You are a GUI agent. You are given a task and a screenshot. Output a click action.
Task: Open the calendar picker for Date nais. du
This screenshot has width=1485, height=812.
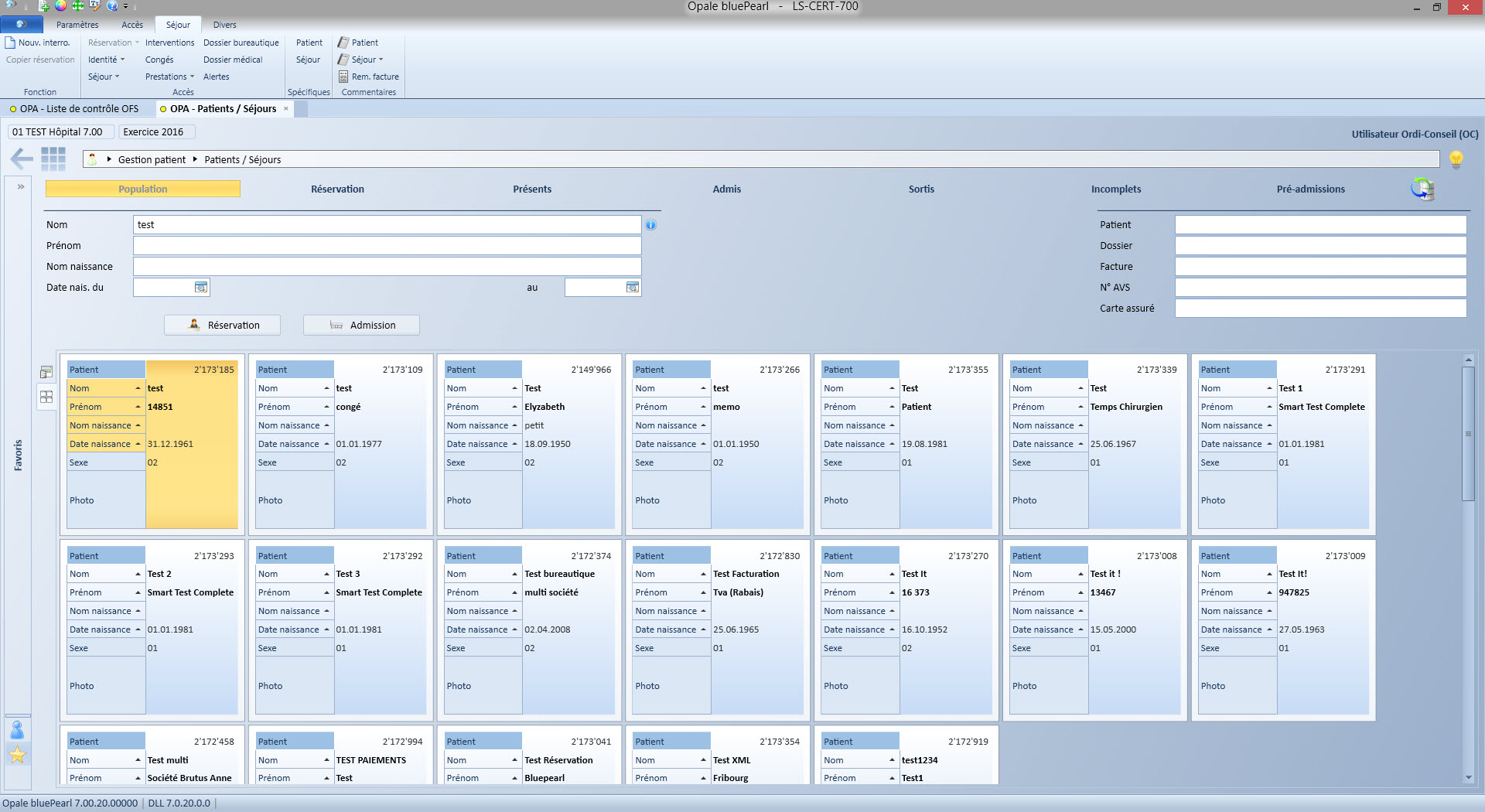[x=201, y=288]
